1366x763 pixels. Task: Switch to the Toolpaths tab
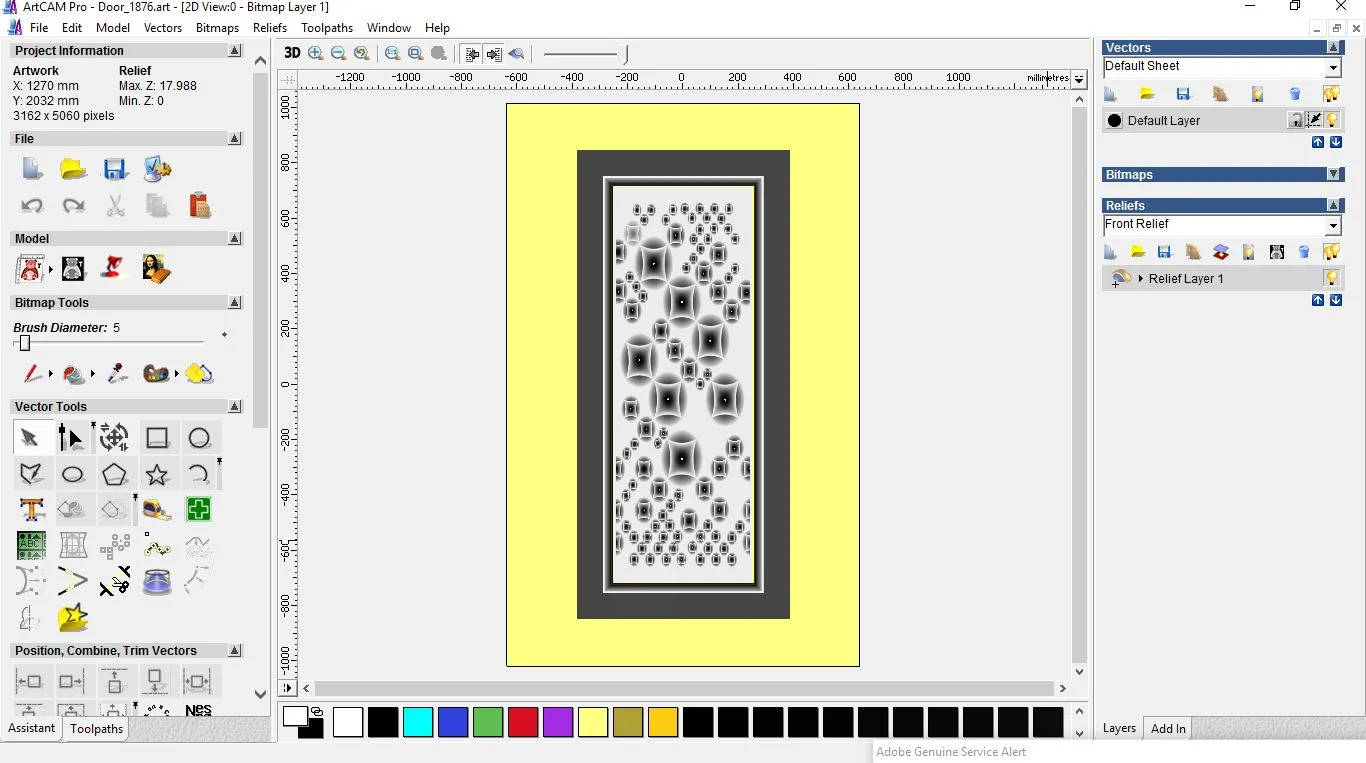pyautogui.click(x=96, y=729)
